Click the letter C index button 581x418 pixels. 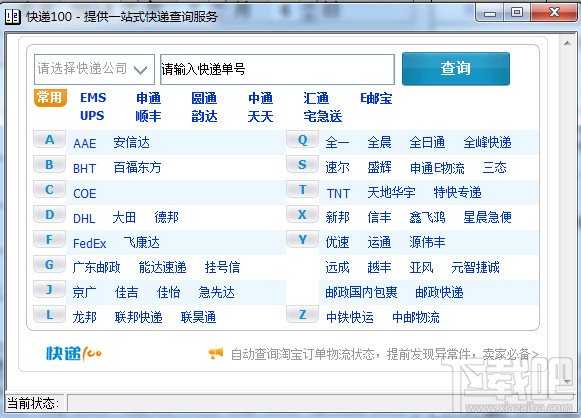[49, 190]
